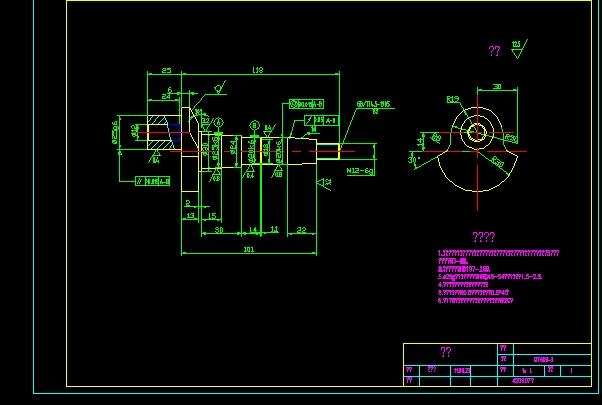
Task: Select the hatched upper sleeve section
Action: 158,121
